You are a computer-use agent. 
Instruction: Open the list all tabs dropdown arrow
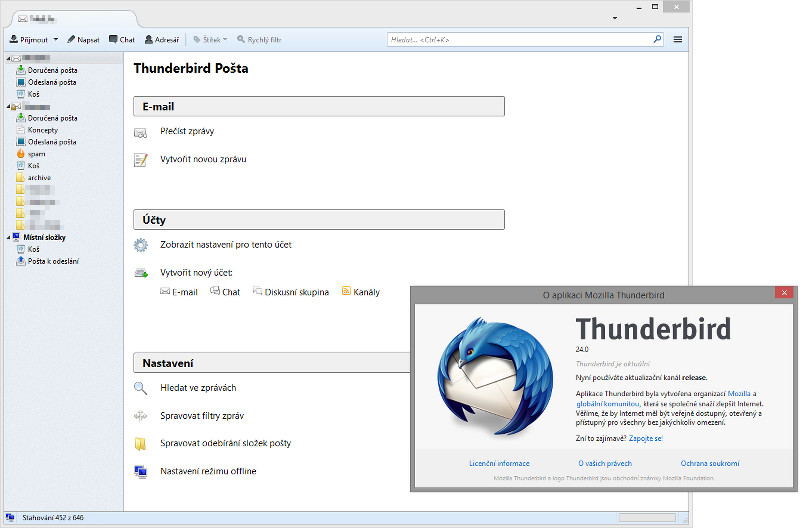pyautogui.click(x=615, y=18)
